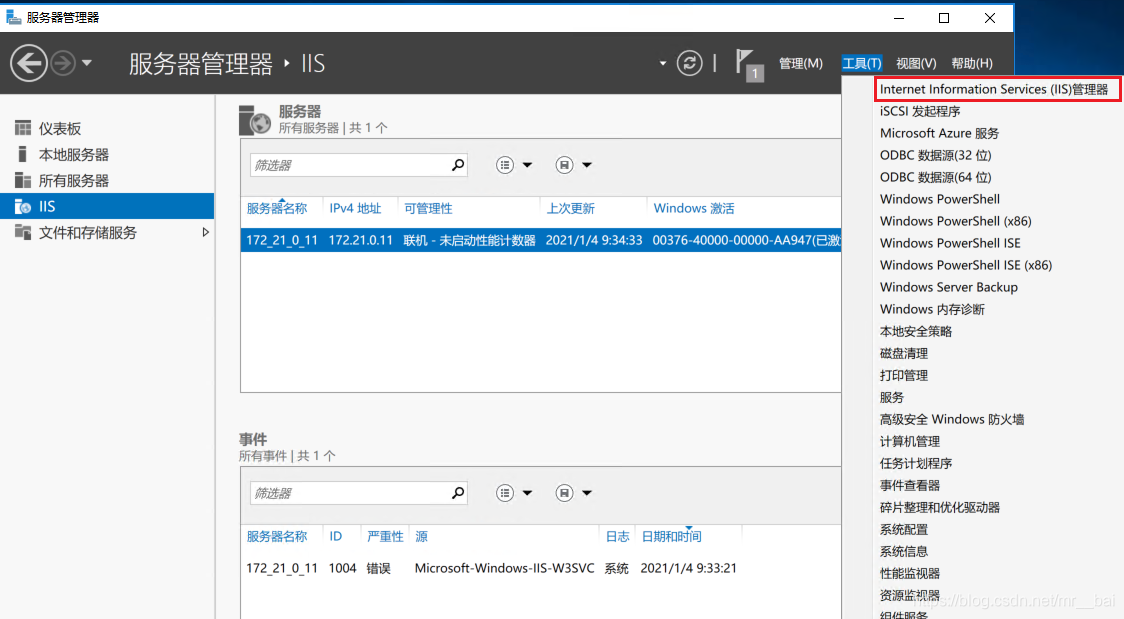Open 服务 from tools menu

coord(891,398)
